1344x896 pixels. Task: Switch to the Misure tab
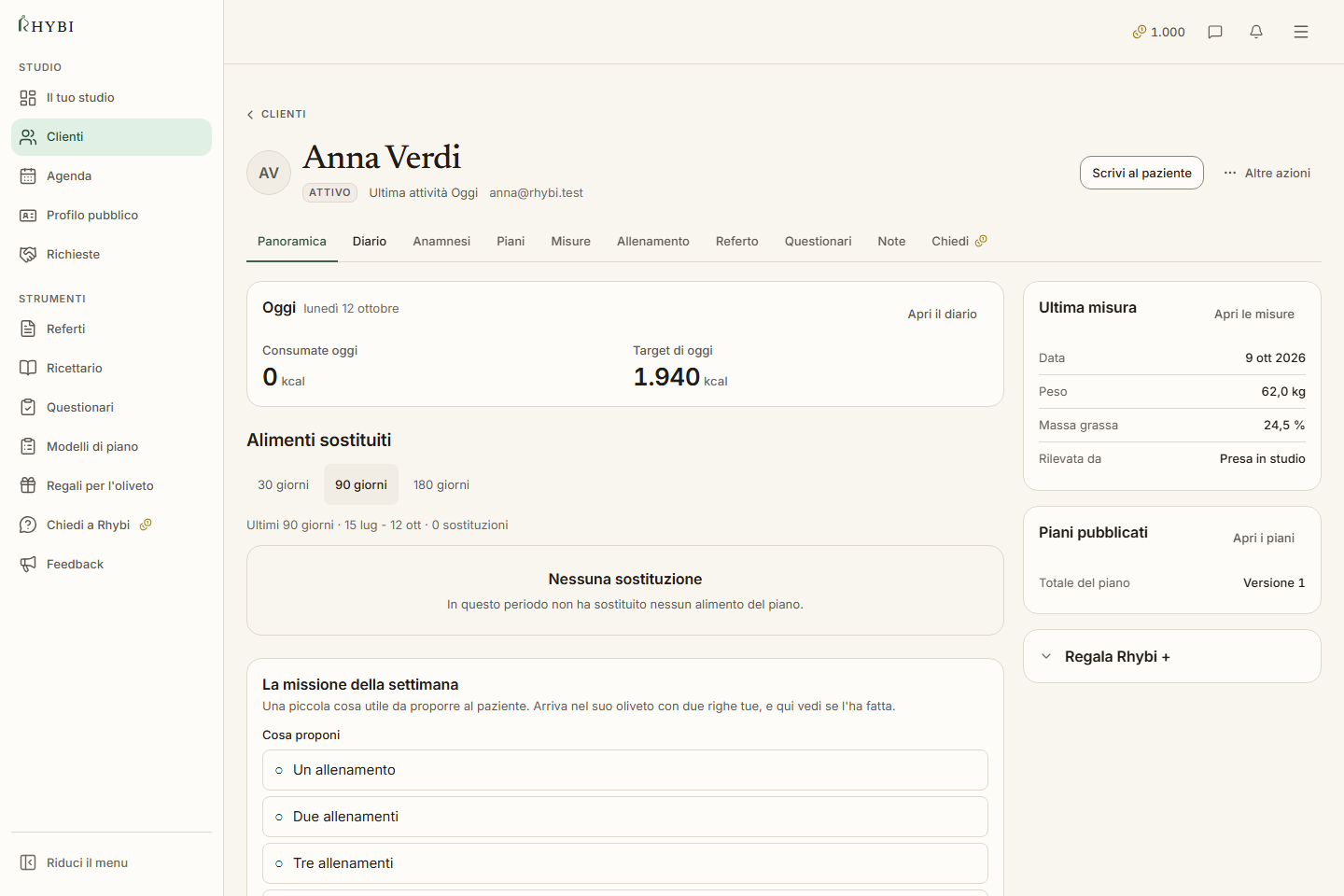(x=570, y=241)
